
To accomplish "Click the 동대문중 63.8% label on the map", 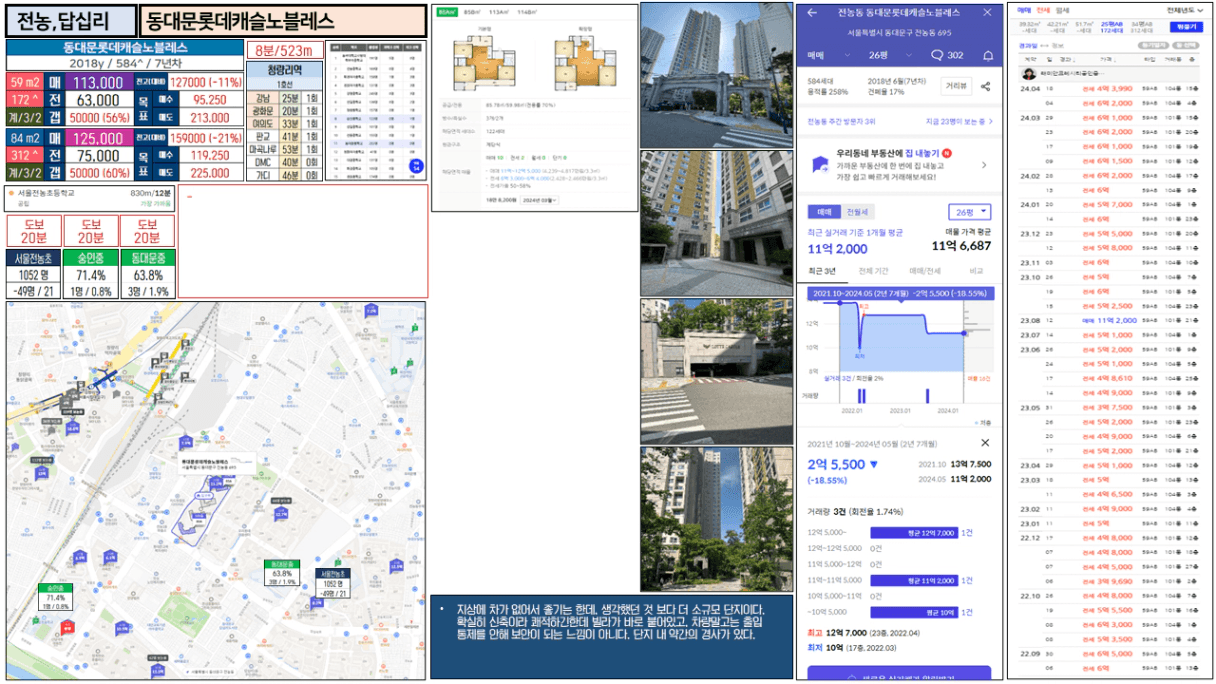I will (283, 573).
